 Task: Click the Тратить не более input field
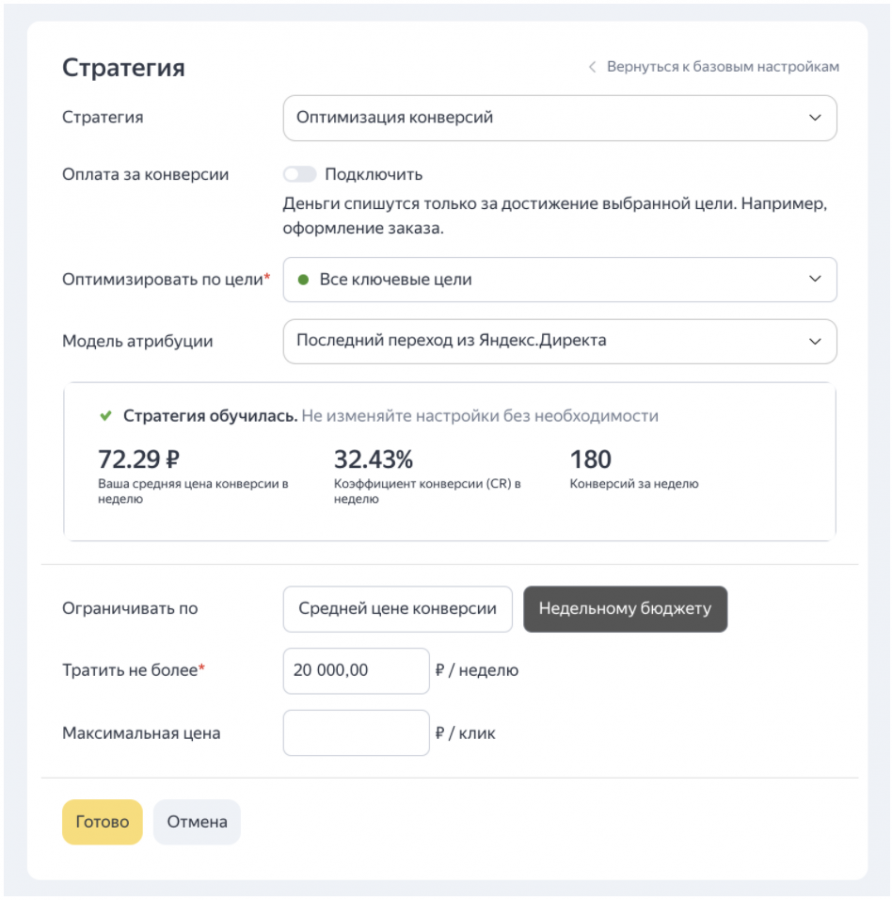(x=356, y=671)
